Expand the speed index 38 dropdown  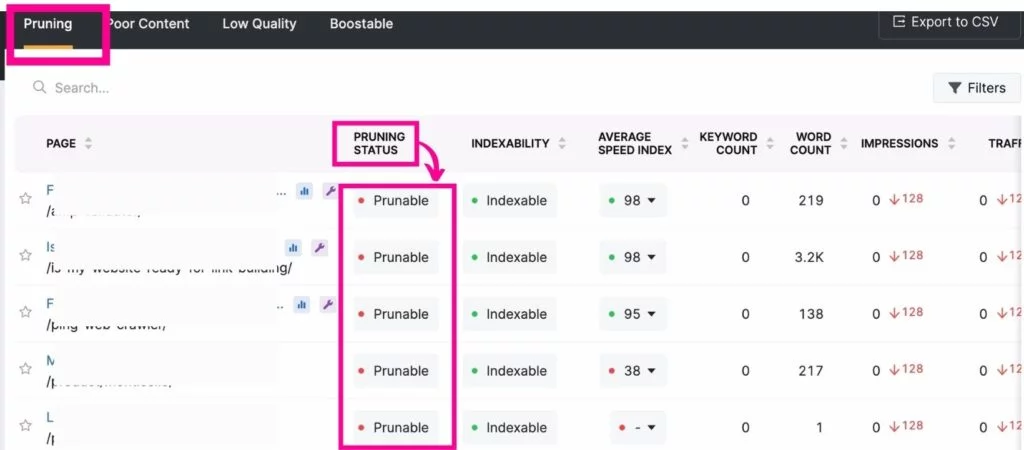651,371
